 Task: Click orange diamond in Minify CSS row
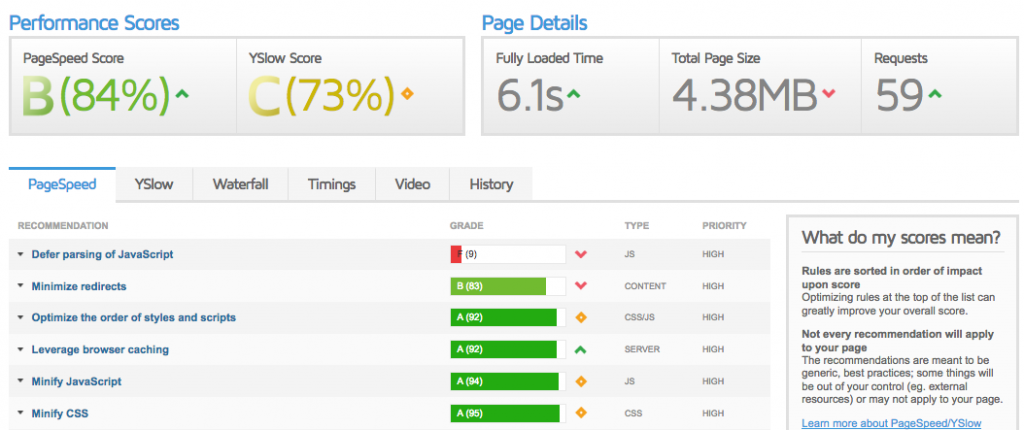pyautogui.click(x=580, y=413)
